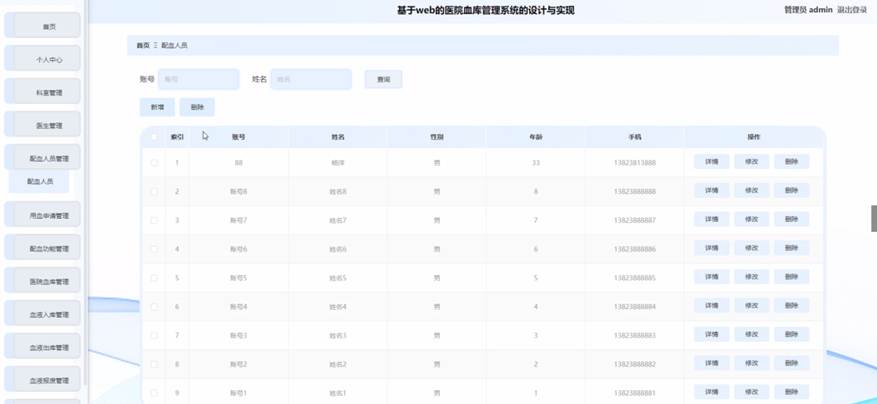
Task: Check the checkbox for the 账号7 row
Action: (x=154, y=220)
